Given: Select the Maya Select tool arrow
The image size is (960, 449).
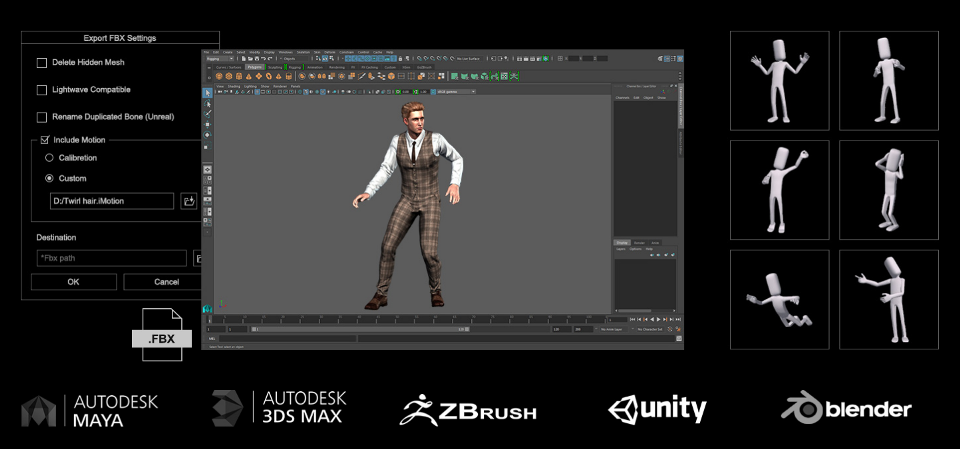Looking at the screenshot, I should (x=208, y=92).
